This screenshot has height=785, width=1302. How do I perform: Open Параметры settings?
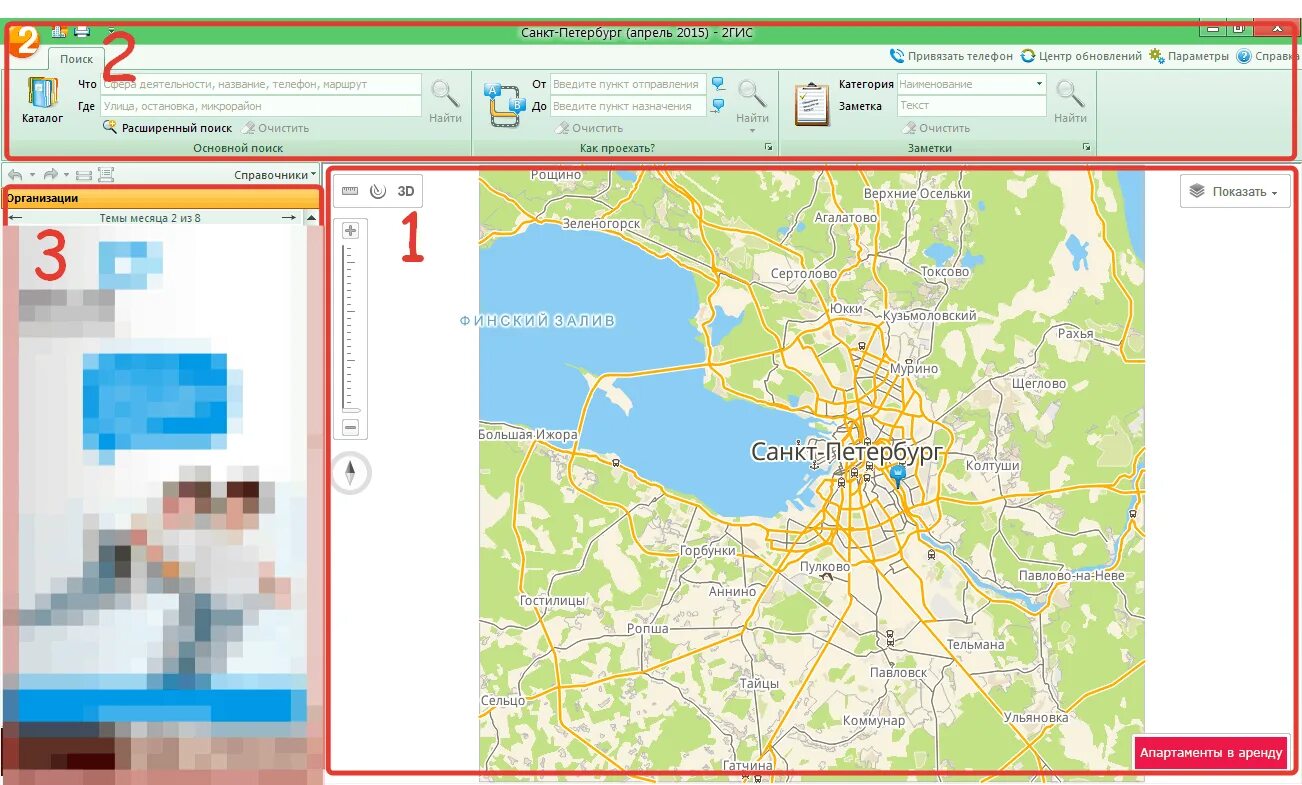pyautogui.click(x=1189, y=56)
